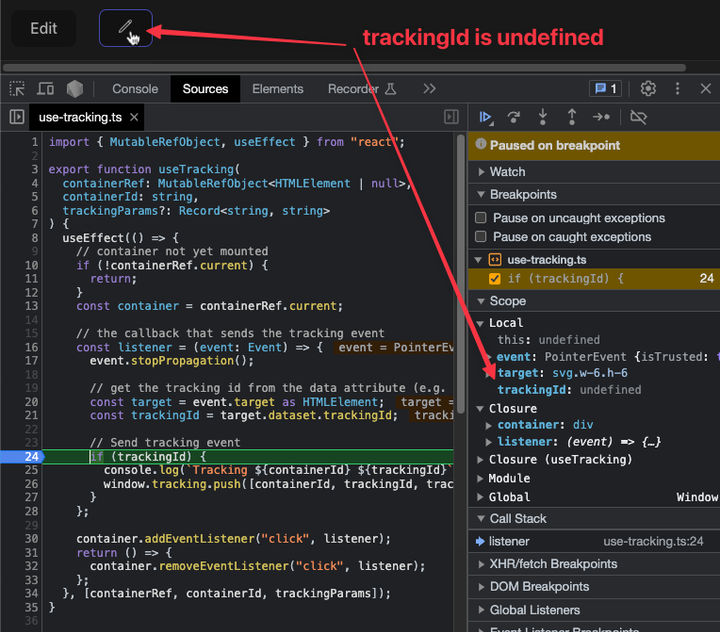720x632 pixels.
Task: Enable Pause on uncaught exceptions
Action: [481, 218]
